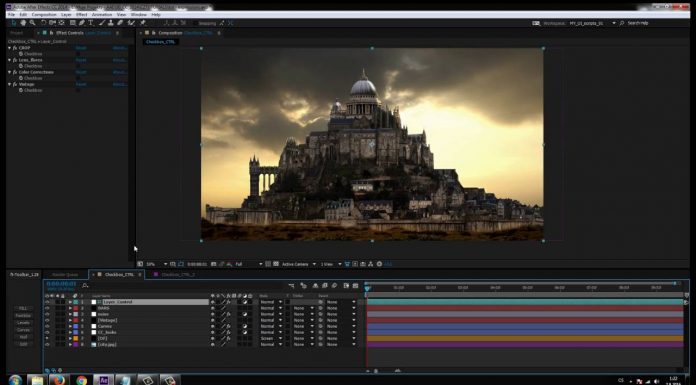Select the Selection arrow tool
696x385 pixels.
click(x=13, y=23)
